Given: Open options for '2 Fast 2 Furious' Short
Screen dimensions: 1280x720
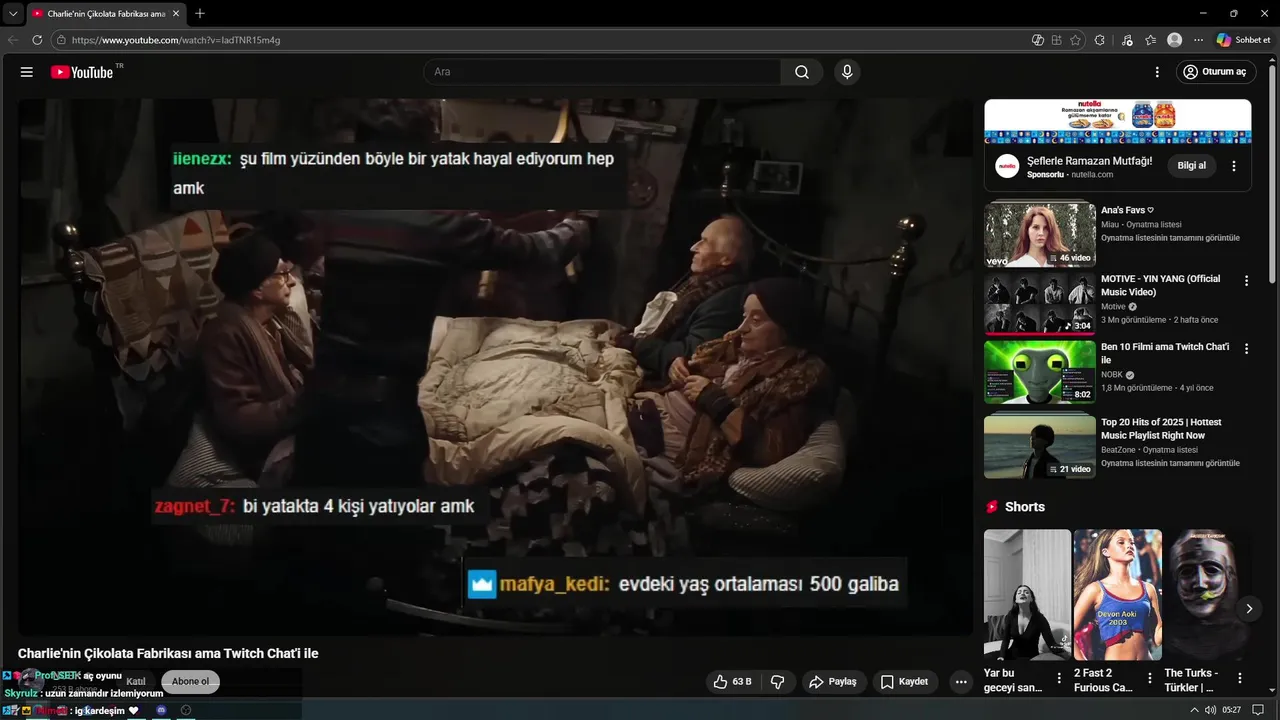Looking at the screenshot, I should 1149,678.
